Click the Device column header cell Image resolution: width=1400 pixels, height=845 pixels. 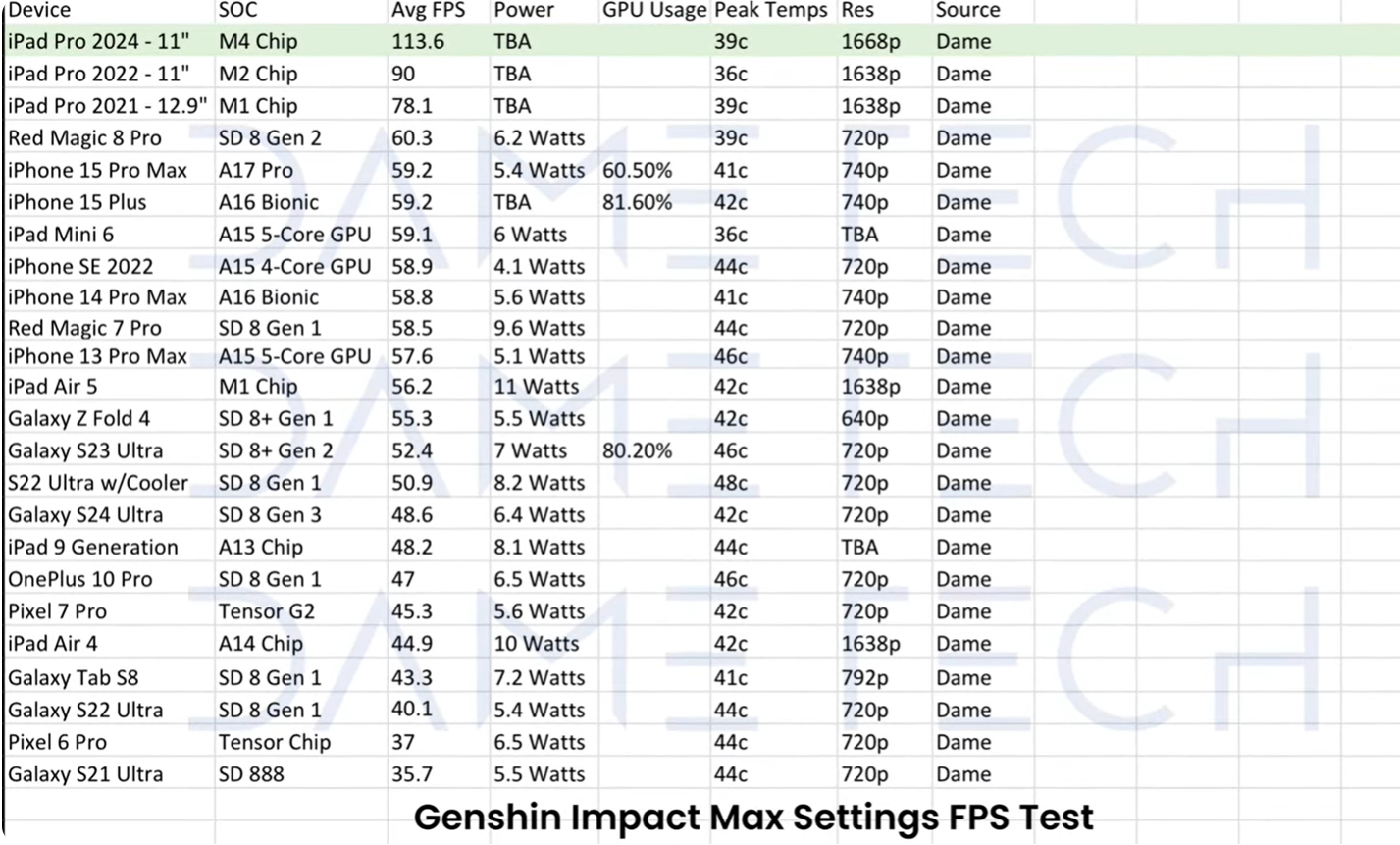pos(39,11)
